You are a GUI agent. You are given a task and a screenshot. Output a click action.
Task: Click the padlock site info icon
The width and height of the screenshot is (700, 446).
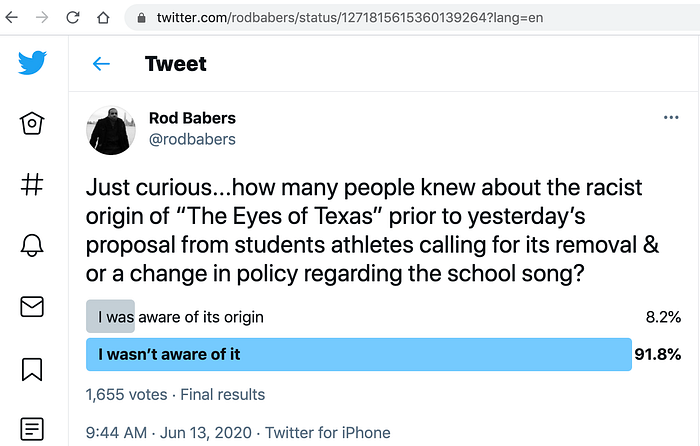tap(142, 17)
